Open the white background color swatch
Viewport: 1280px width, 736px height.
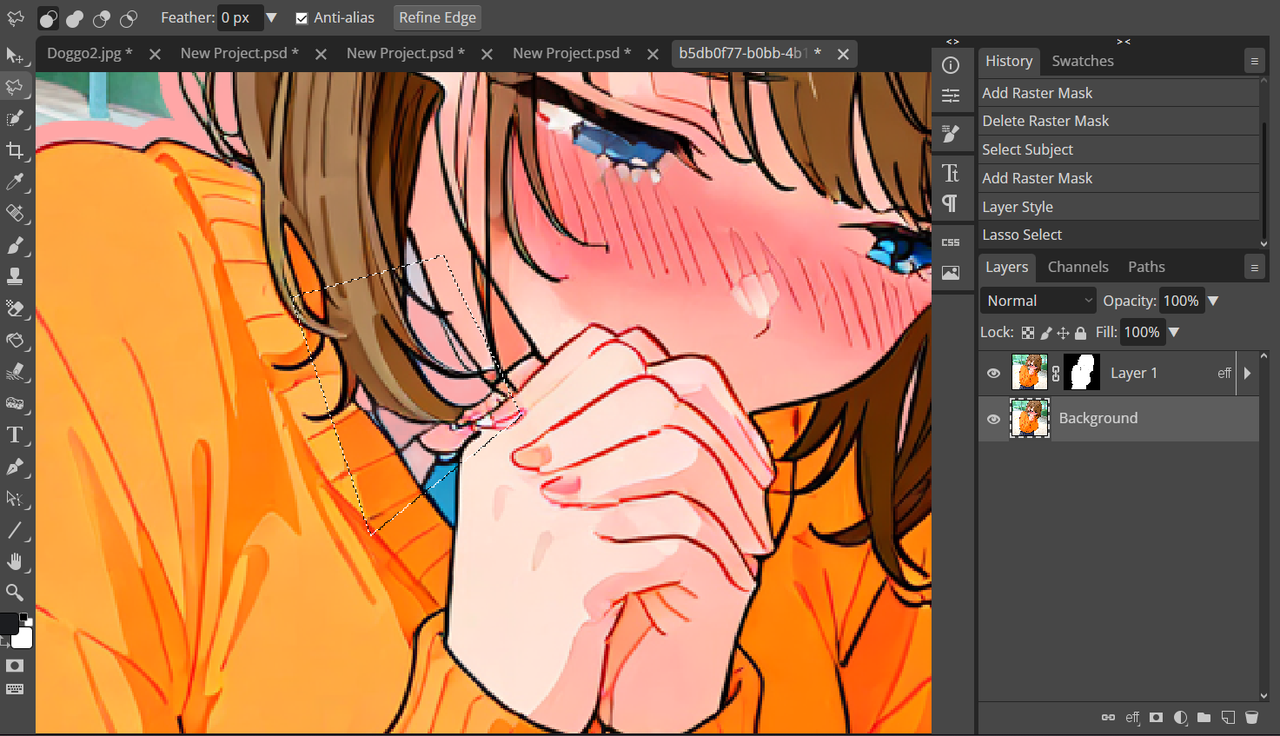pos(23,638)
